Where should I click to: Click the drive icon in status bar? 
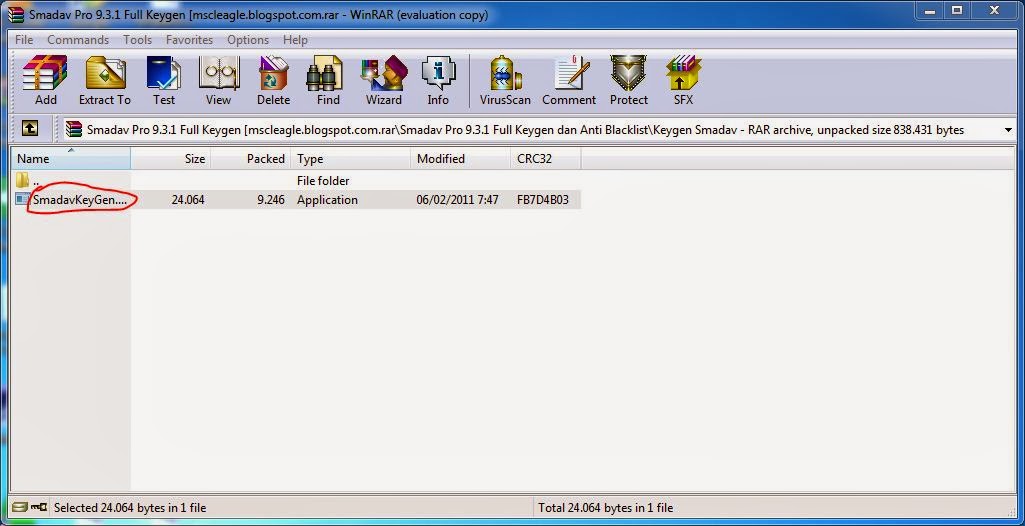point(20,507)
